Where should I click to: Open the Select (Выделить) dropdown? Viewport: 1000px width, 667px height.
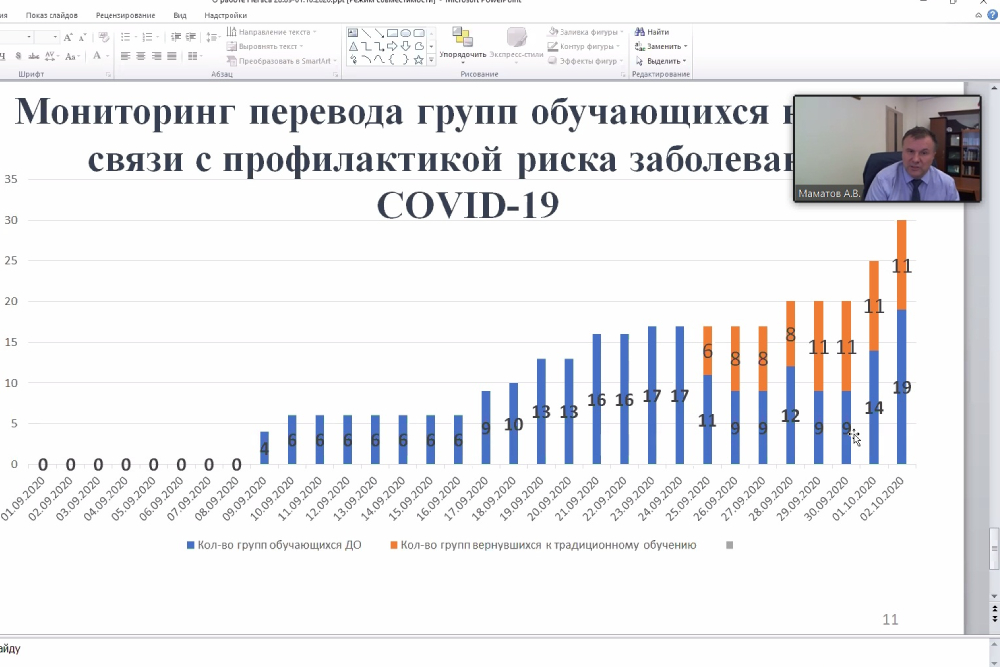pos(664,60)
